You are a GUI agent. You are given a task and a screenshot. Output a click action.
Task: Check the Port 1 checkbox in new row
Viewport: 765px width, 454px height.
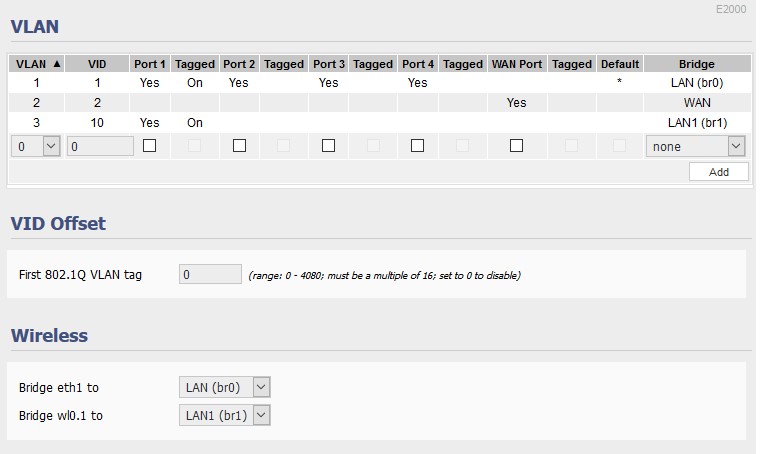(149, 145)
